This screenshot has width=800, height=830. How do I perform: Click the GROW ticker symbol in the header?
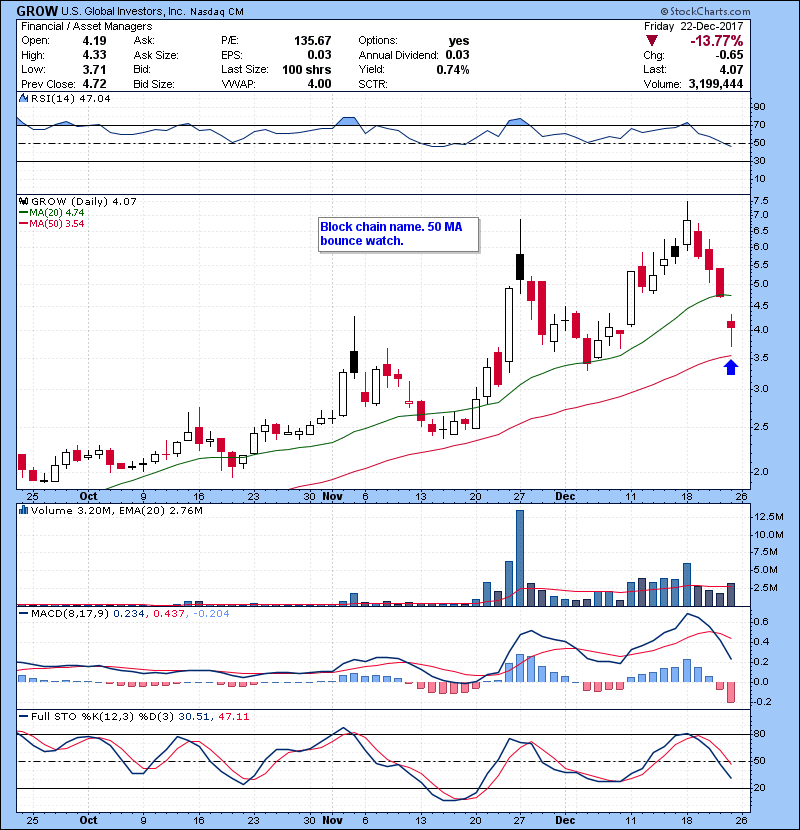click(x=37, y=11)
